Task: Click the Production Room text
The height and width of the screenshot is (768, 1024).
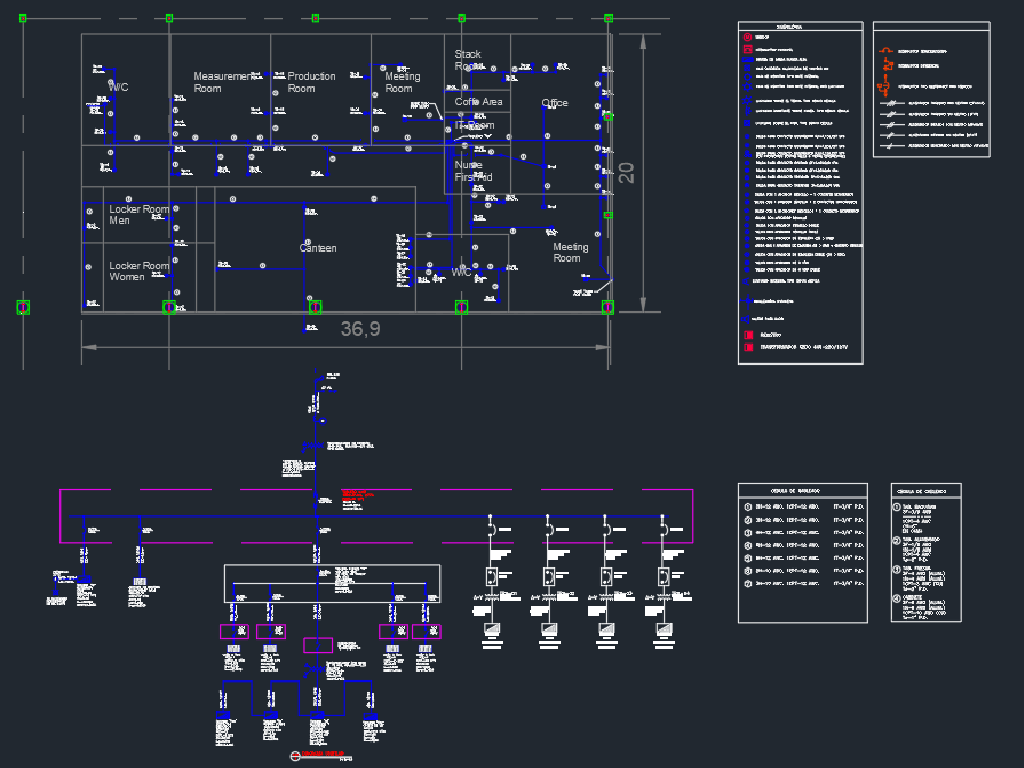Action: pyautogui.click(x=312, y=82)
